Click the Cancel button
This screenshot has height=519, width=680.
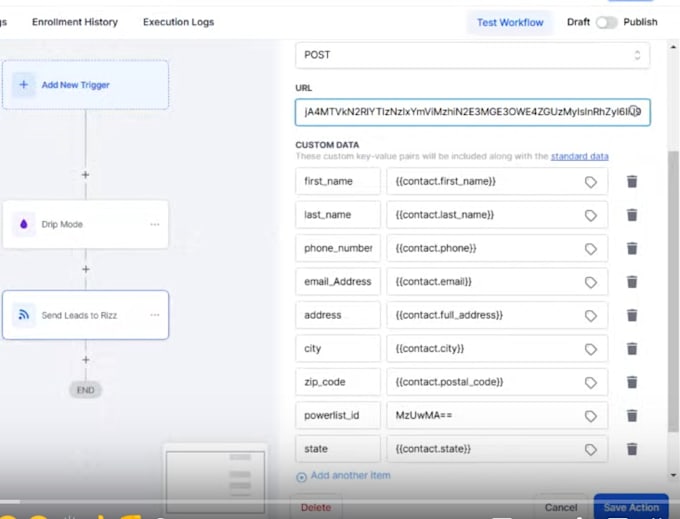pos(561,507)
